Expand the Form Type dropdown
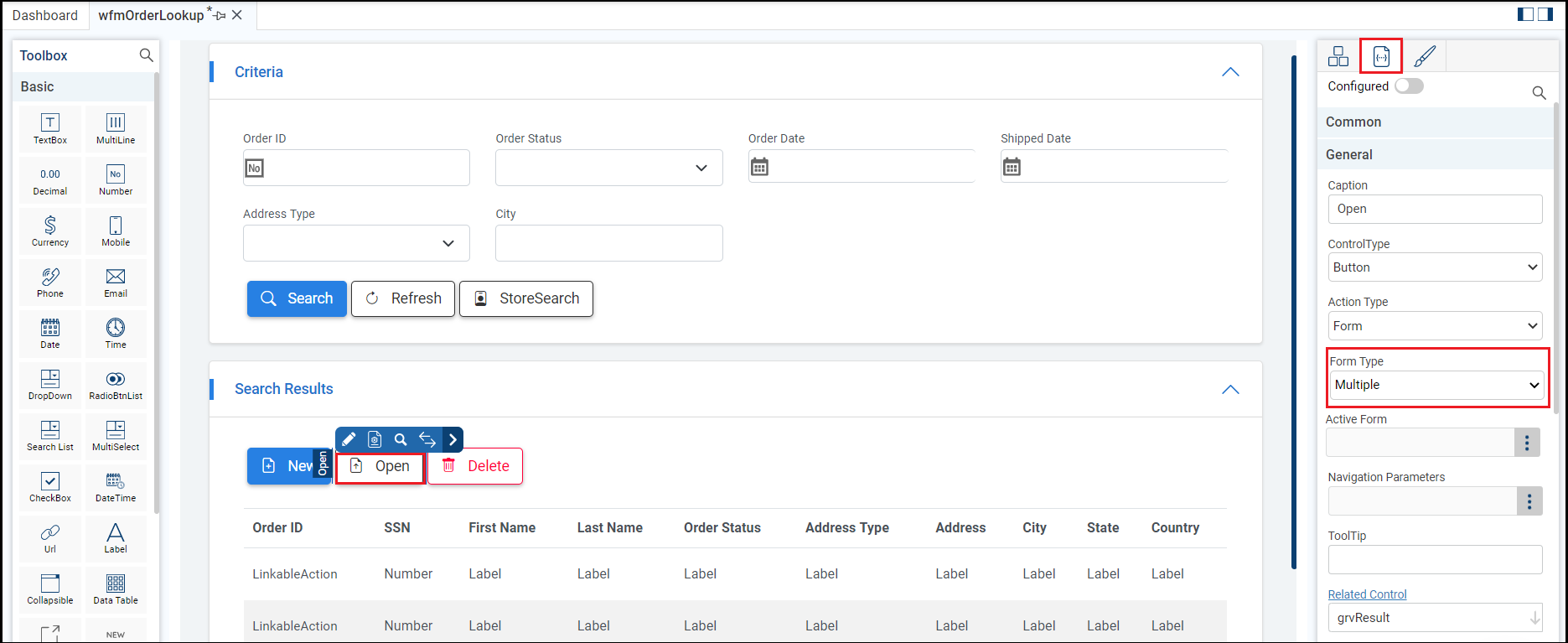 1436,385
